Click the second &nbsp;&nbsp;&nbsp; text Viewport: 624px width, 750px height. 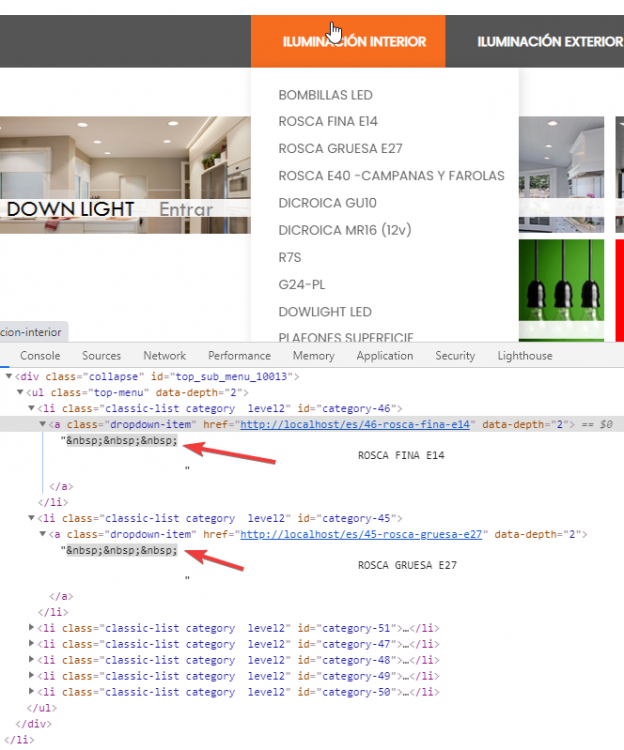(121, 551)
